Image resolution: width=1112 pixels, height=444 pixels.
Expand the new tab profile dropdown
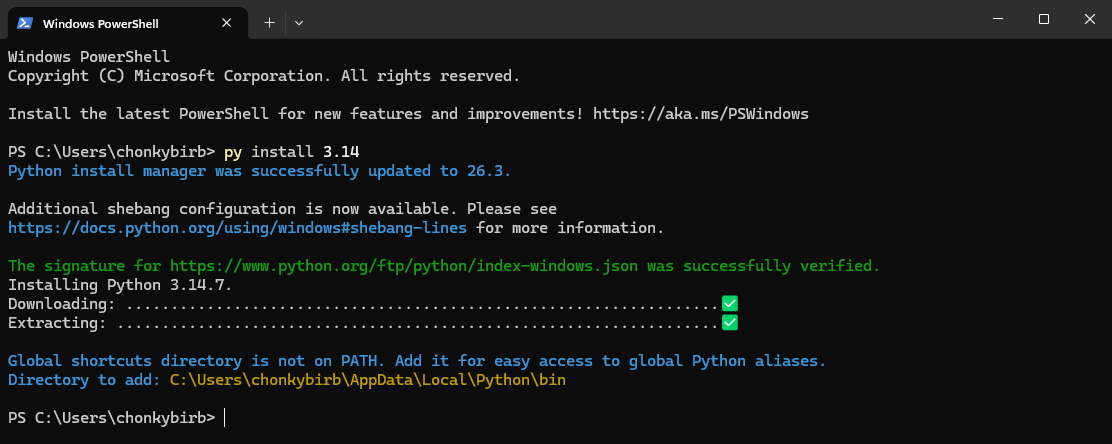(x=299, y=23)
